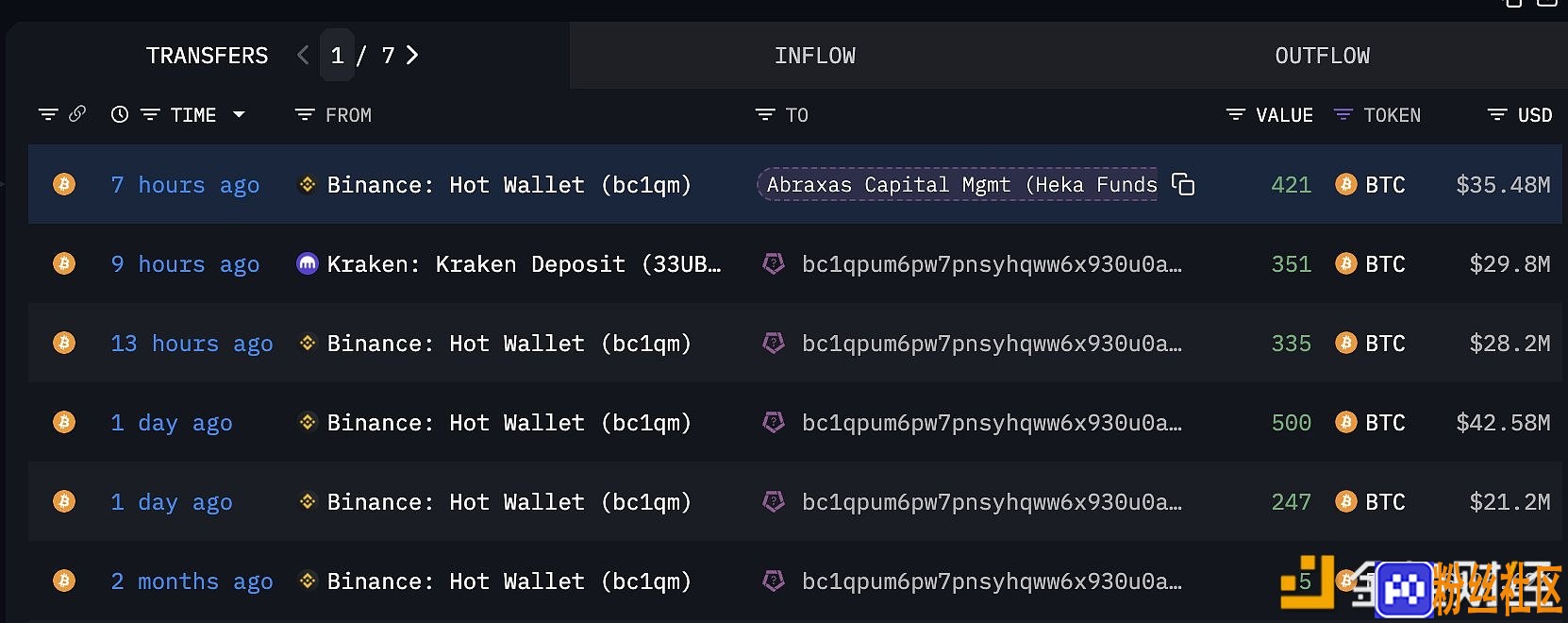Image resolution: width=1568 pixels, height=623 pixels.
Task: Switch to the OUTFLOW tab
Action: 1323,56
